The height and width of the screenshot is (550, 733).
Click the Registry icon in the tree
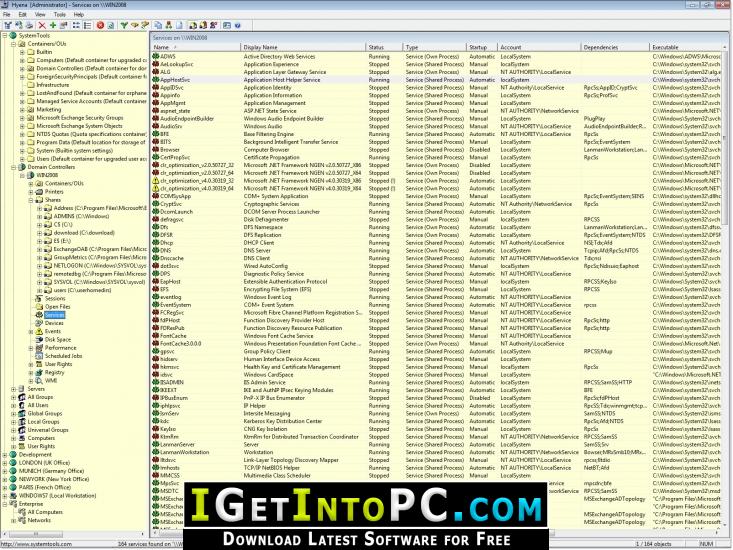(x=39, y=372)
